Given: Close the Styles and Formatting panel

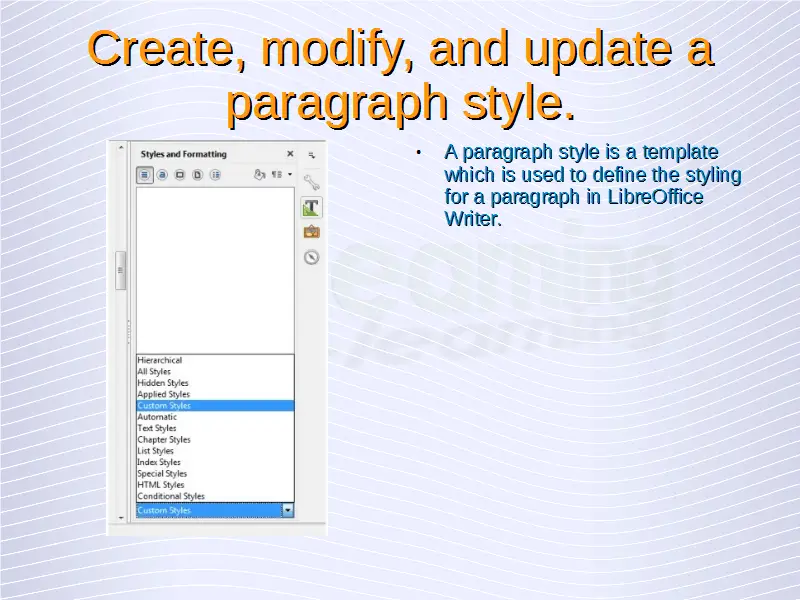Looking at the screenshot, I should [290, 154].
